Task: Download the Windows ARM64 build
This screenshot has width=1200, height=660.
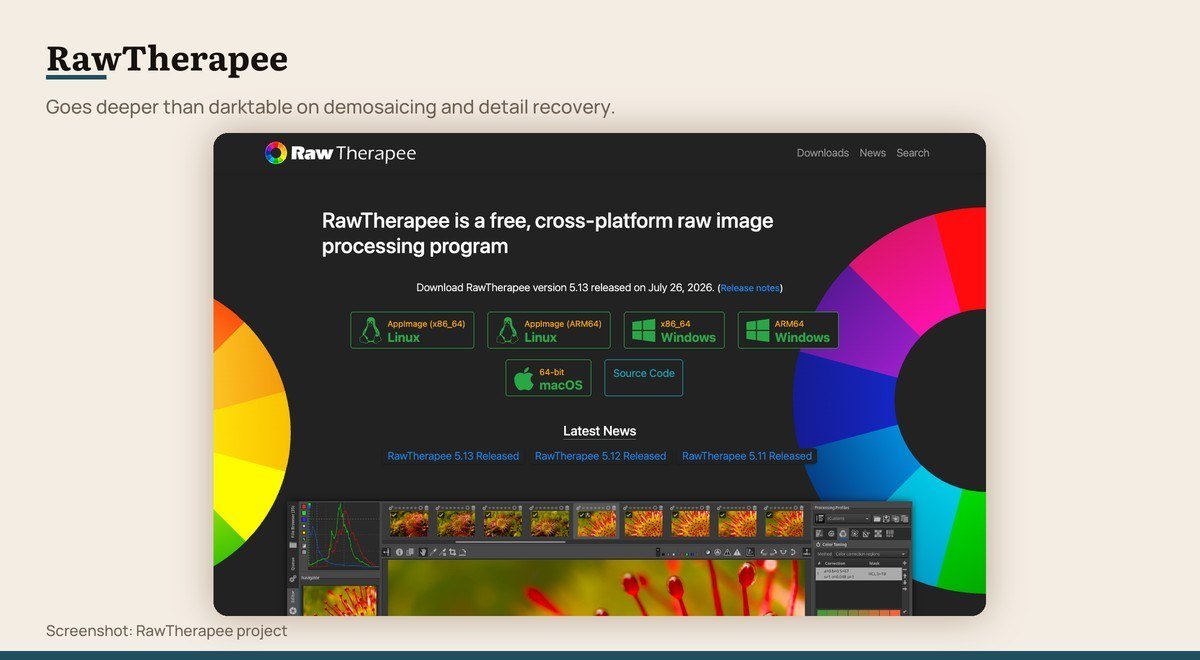Action: (788, 330)
